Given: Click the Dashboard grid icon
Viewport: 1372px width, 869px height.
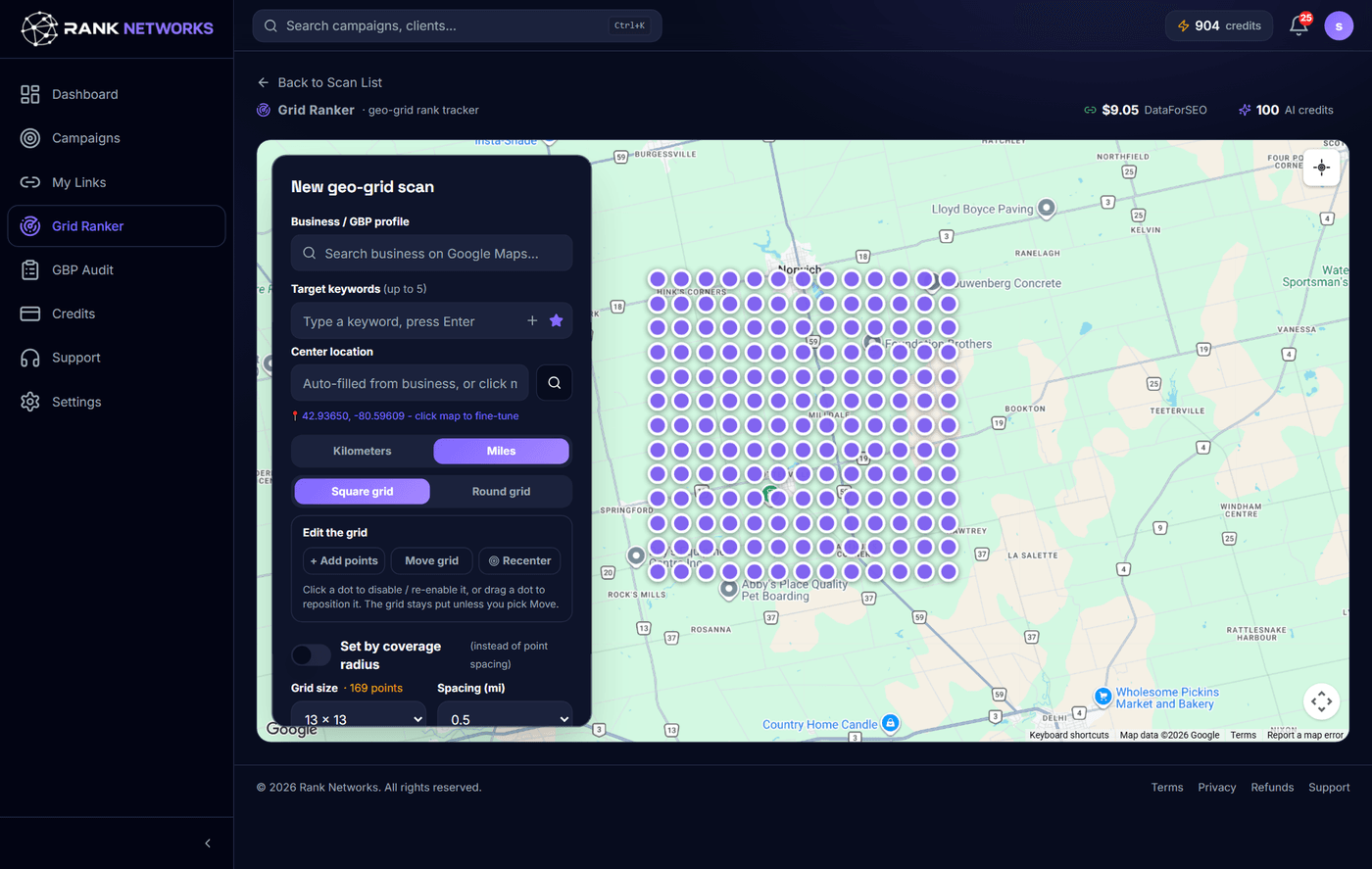Looking at the screenshot, I should pos(30,94).
